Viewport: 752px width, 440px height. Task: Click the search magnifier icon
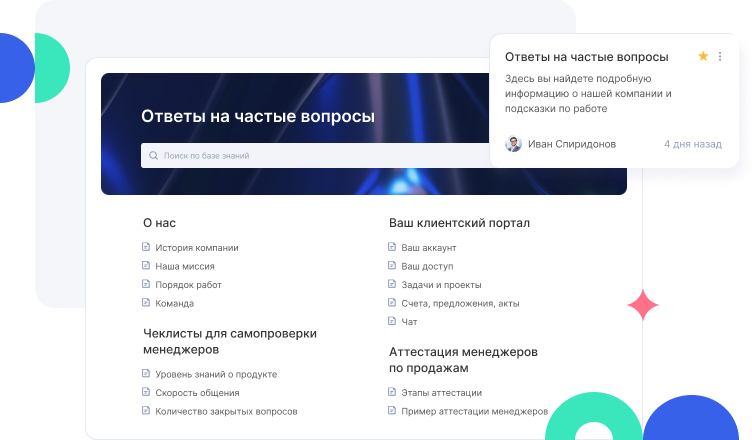153,156
